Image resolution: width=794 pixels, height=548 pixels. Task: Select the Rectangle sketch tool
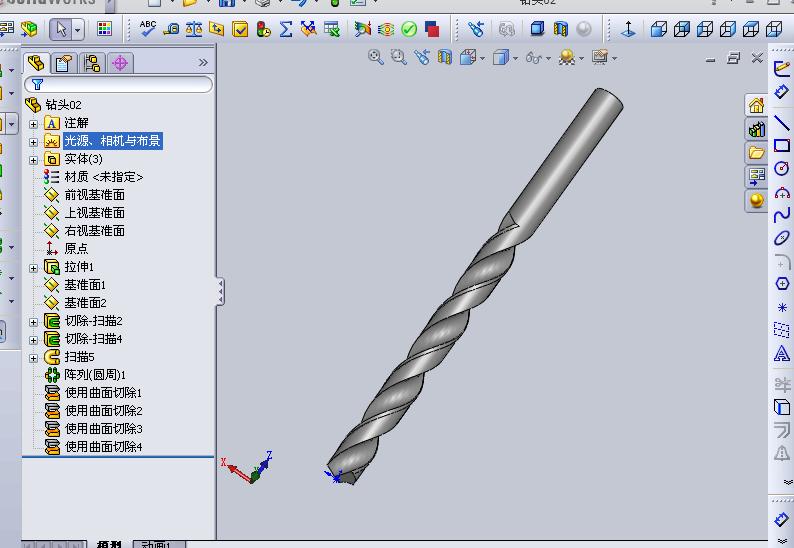click(x=782, y=146)
